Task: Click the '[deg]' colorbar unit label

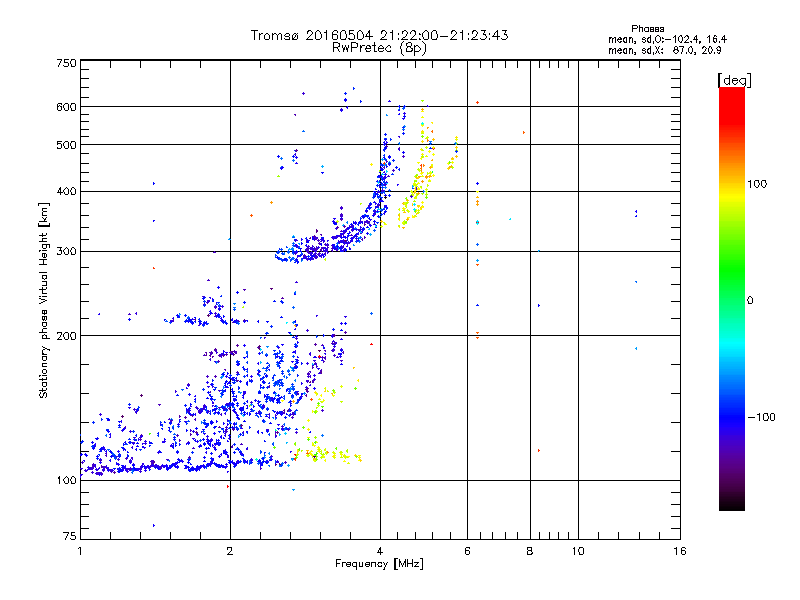Action: point(734,80)
